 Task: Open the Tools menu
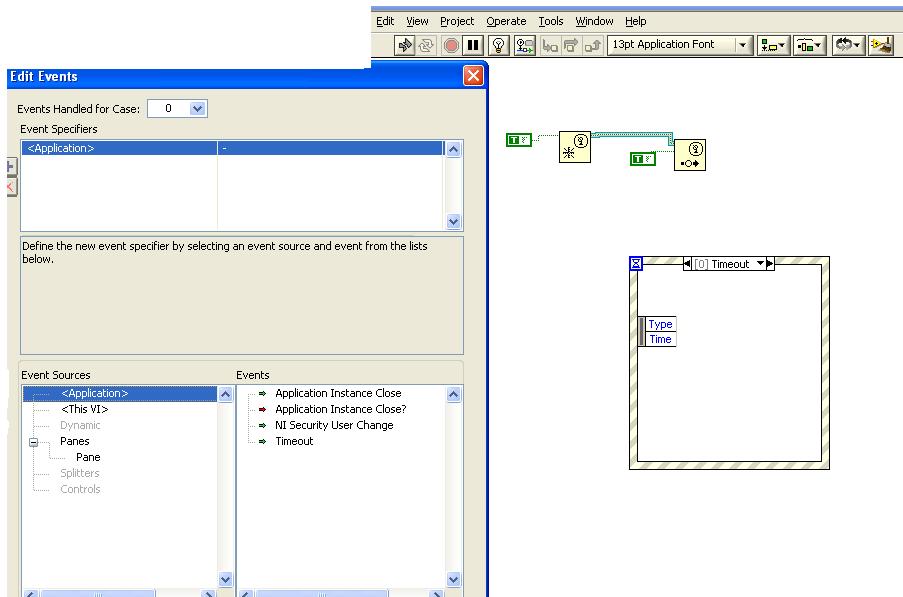(551, 21)
